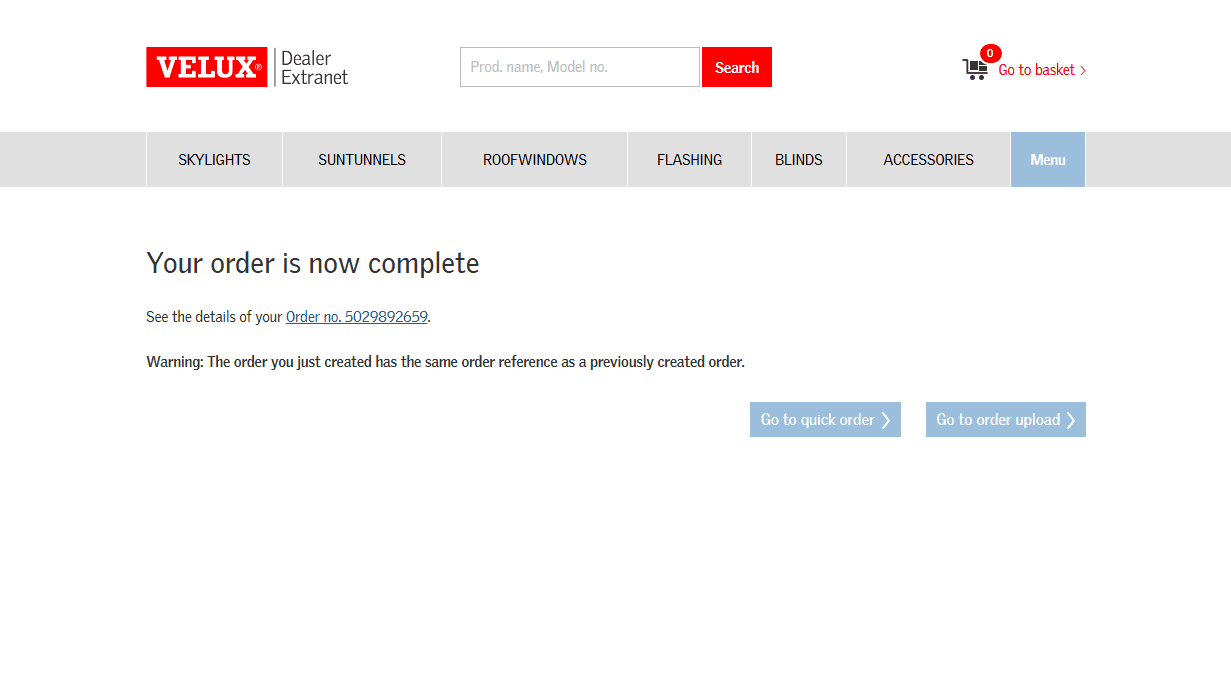
Task: Open the Skylights menu
Action: click(214, 160)
